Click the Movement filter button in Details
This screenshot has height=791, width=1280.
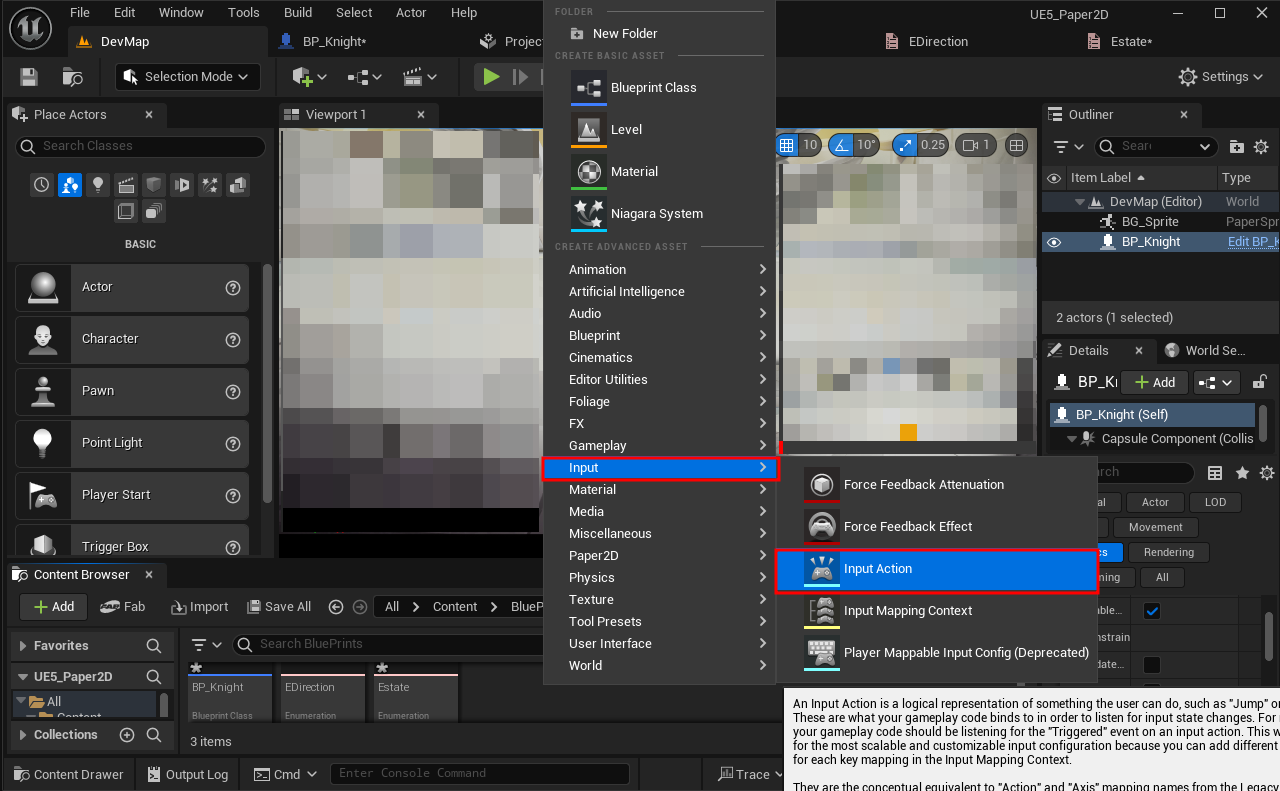click(x=1155, y=527)
